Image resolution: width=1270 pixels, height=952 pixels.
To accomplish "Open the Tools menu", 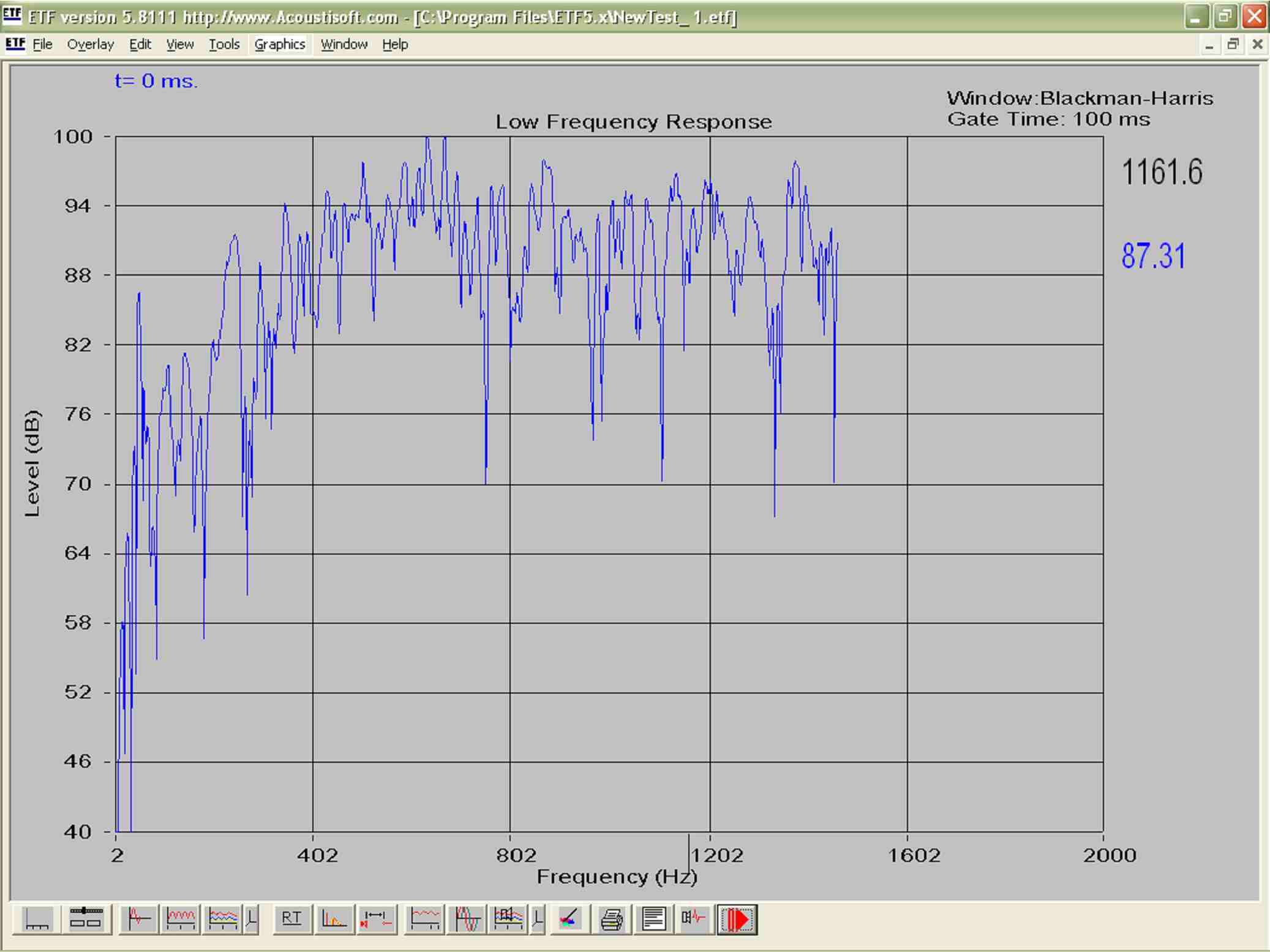I will tap(224, 45).
